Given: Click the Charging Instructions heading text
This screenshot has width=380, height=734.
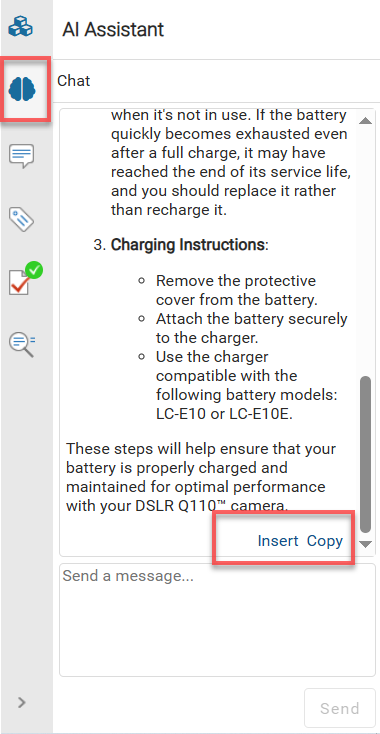Looking at the screenshot, I should [187, 245].
